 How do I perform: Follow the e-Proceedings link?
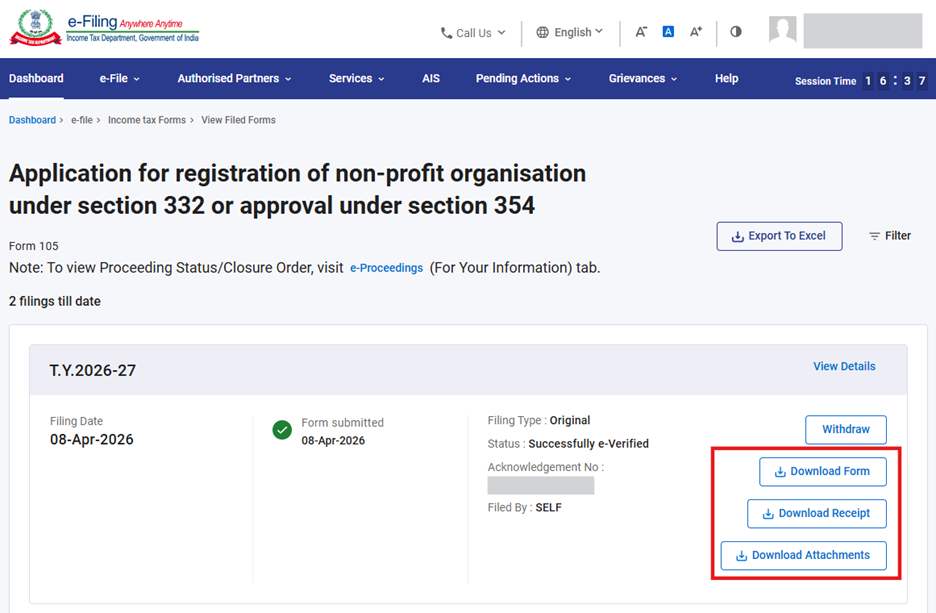(386, 269)
